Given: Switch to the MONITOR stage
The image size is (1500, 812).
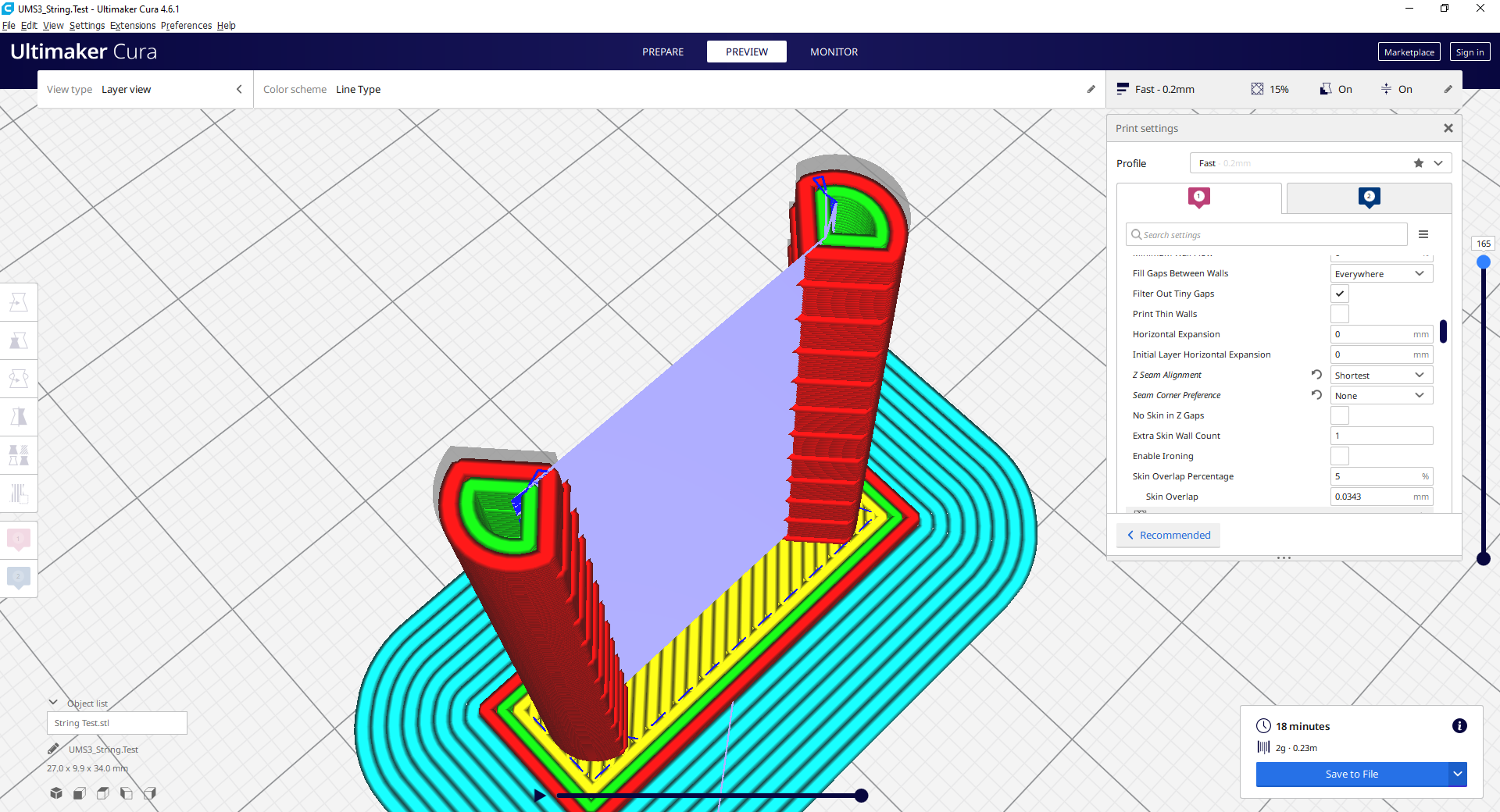Looking at the screenshot, I should coord(834,52).
